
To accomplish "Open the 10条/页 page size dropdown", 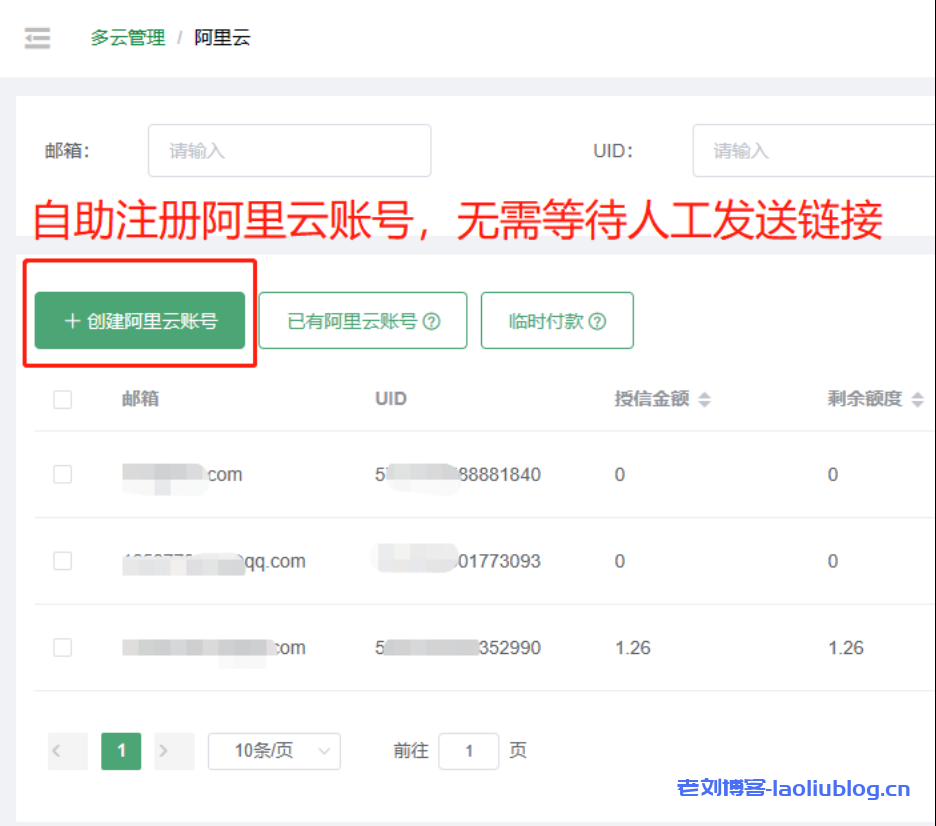I will pos(274,751).
